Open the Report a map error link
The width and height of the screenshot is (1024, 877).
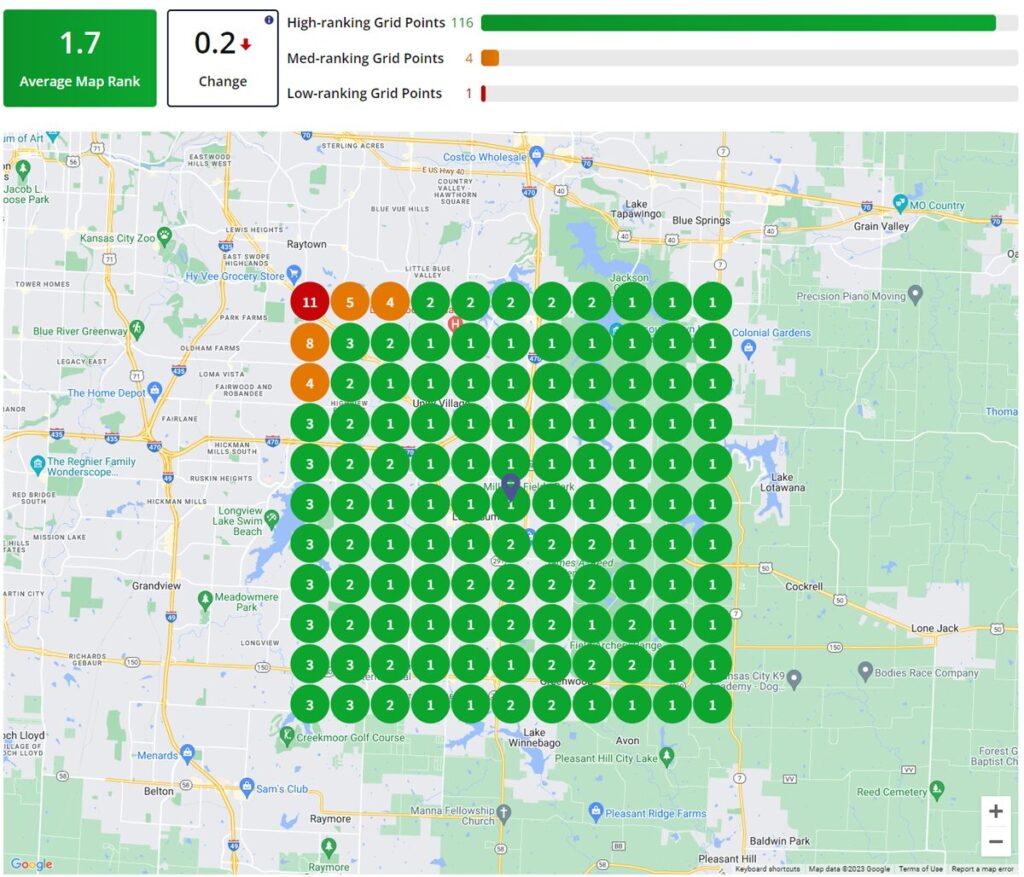[985, 868]
